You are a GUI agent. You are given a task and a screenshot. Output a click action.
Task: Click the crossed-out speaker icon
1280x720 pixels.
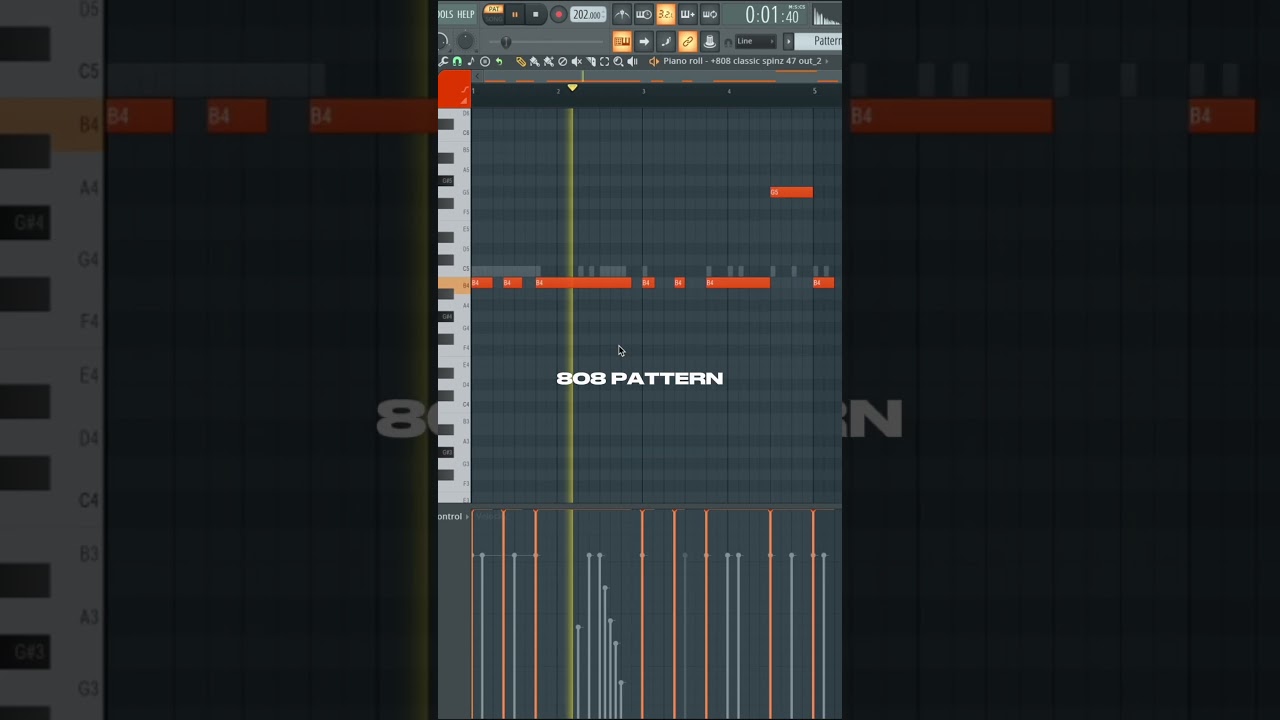pos(577,61)
